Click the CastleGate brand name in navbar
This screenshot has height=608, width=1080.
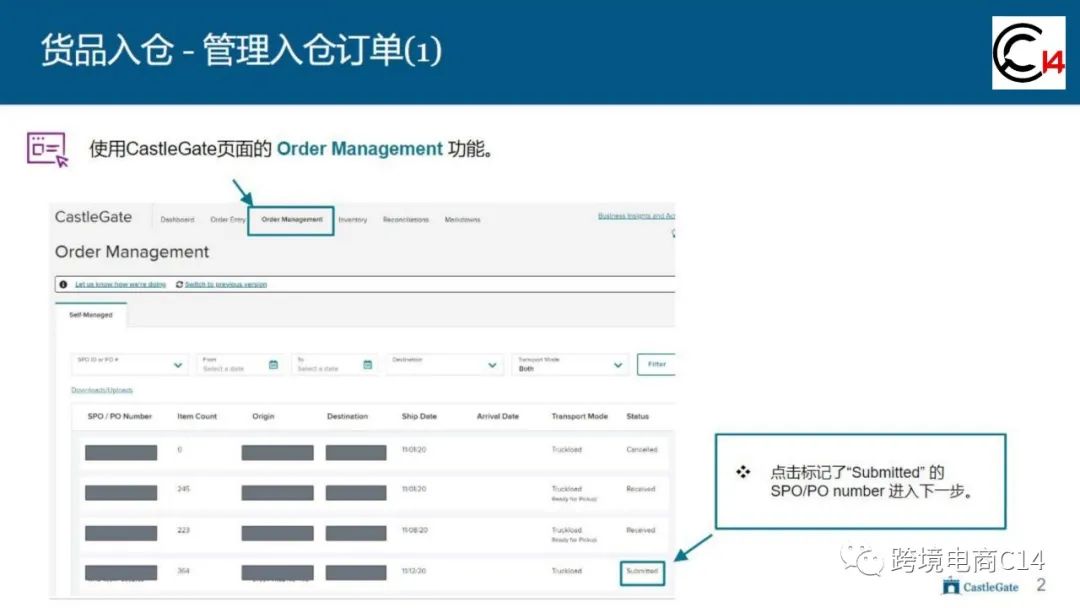click(93, 217)
